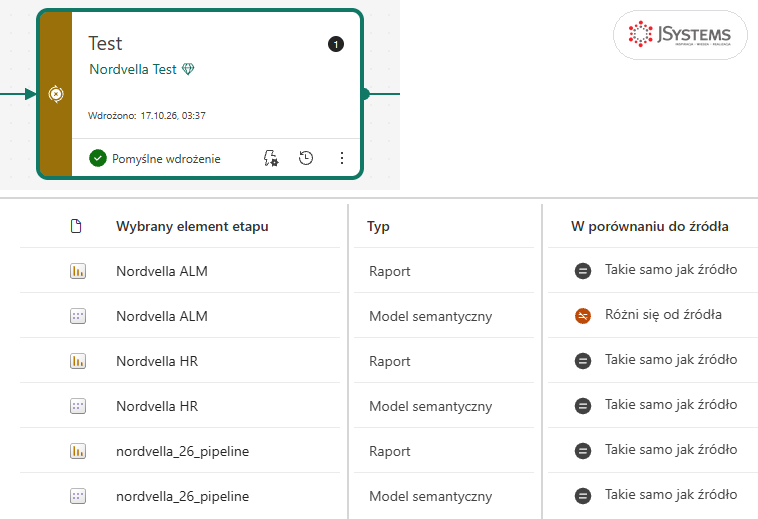
Task: Click the Wdrożono: 17.10.26, 03:37 text
Action: 146,115
